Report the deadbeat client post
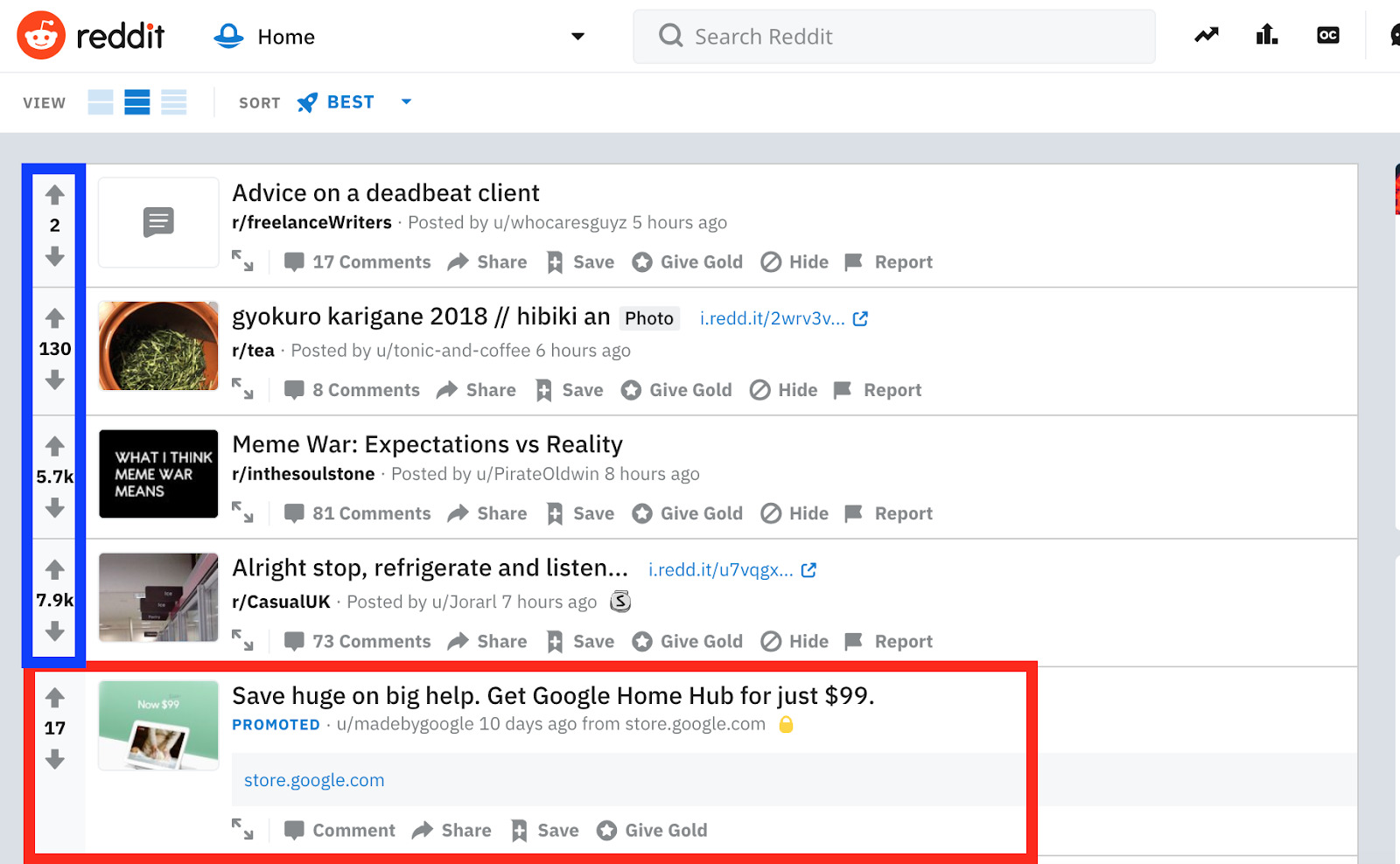Image resolution: width=1400 pixels, height=864 pixels. (889, 261)
